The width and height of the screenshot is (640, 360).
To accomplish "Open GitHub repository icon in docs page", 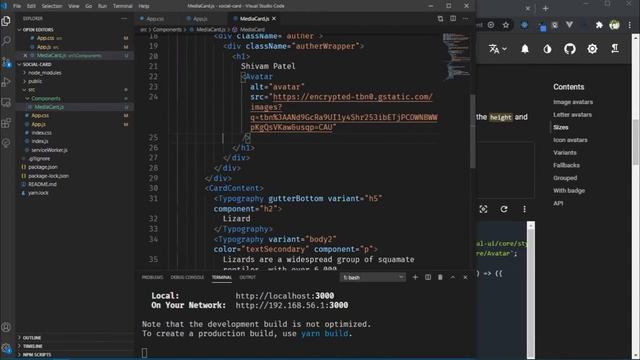I will [x=570, y=49].
